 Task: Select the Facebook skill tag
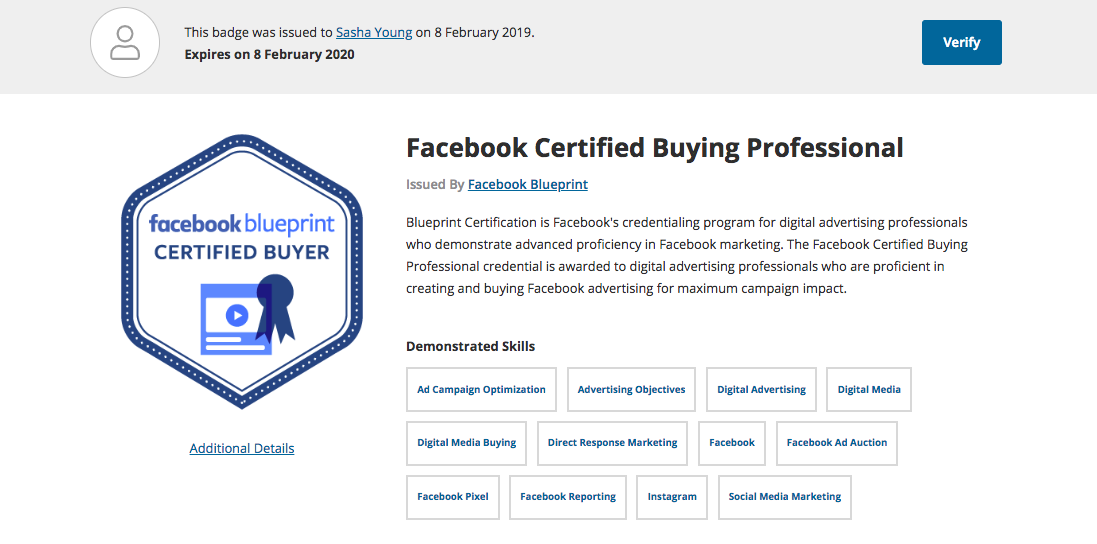tap(732, 443)
